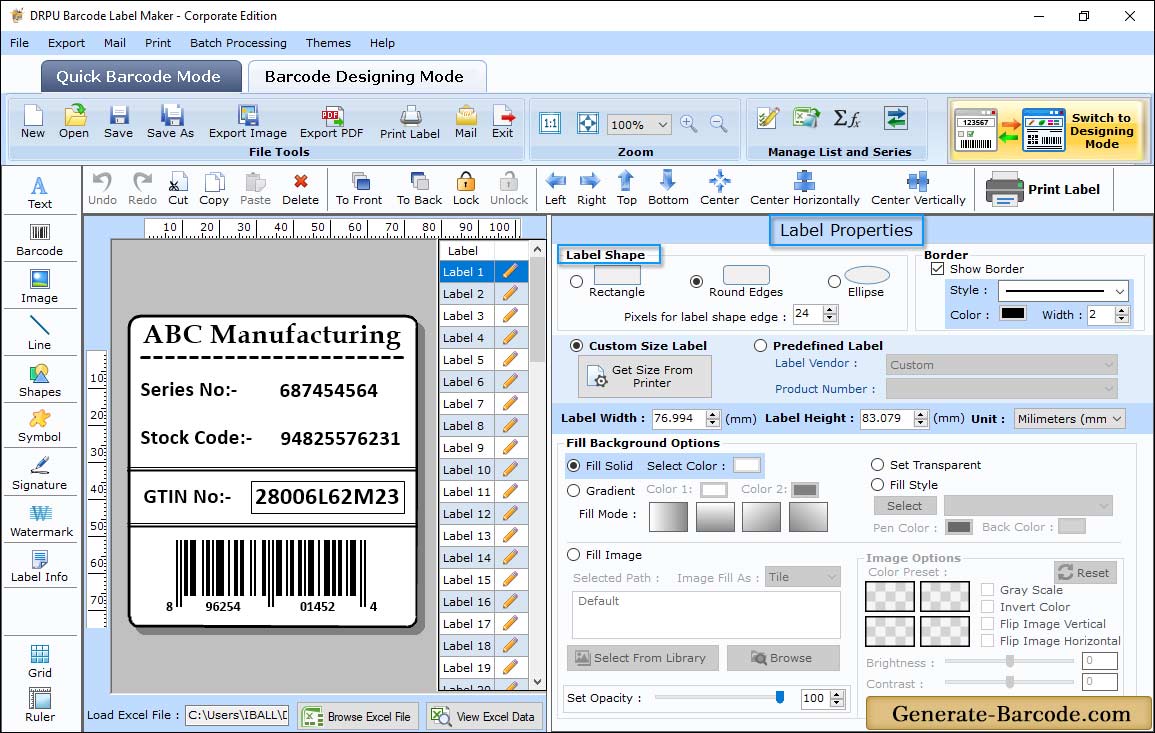The height and width of the screenshot is (733, 1155).
Task: Click the border Color swatch
Action: [x=1012, y=314]
